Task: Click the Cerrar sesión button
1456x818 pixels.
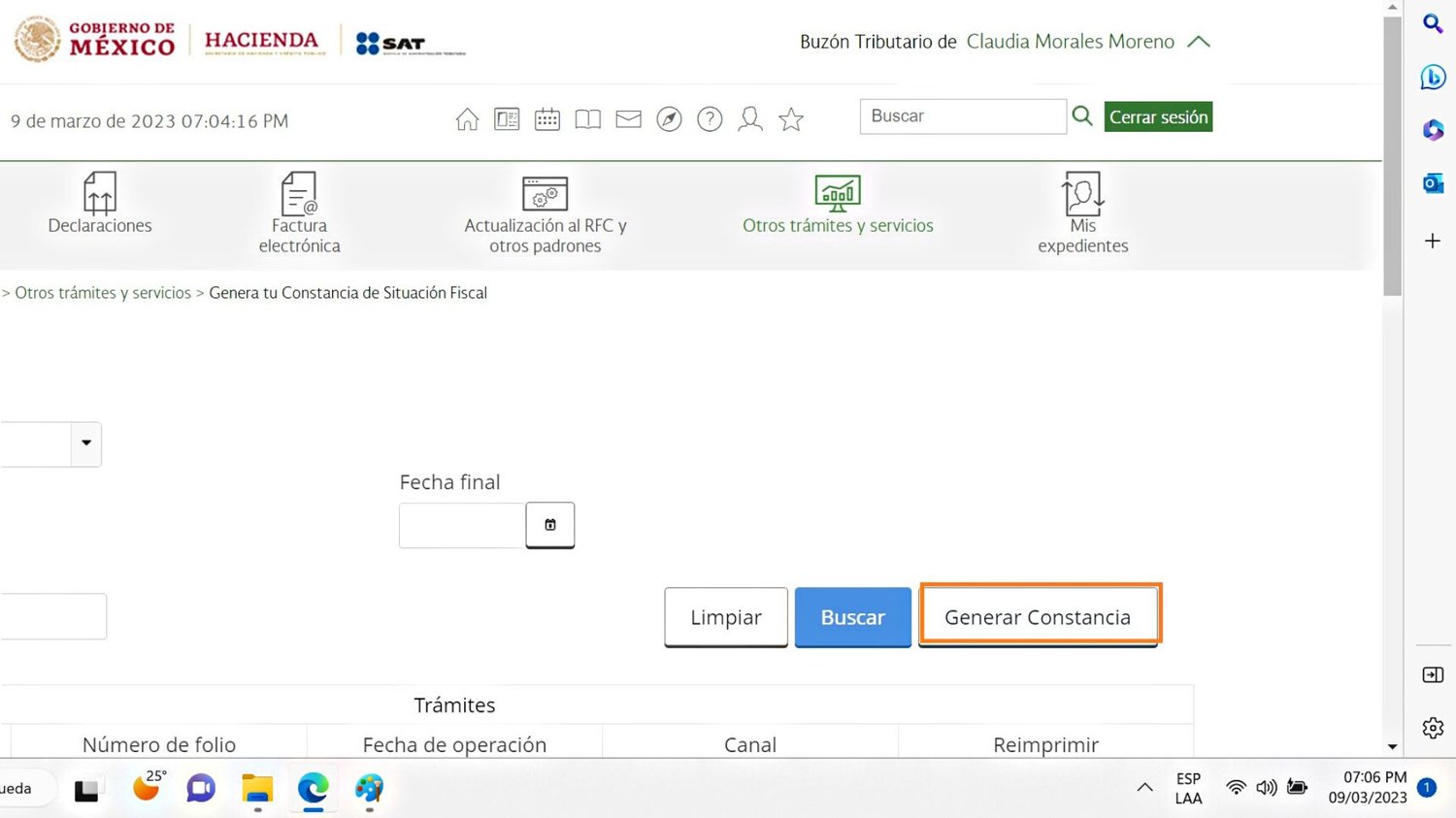Action: tap(1158, 117)
